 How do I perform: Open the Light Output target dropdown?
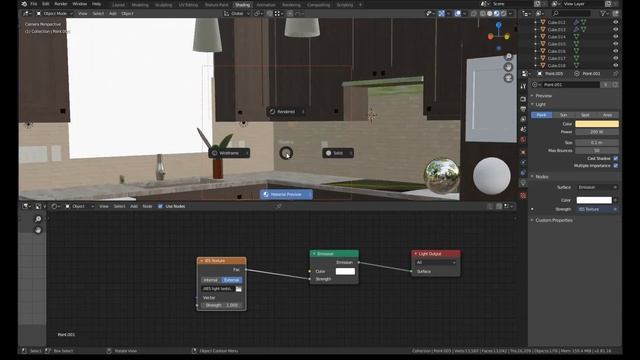tap(436, 262)
